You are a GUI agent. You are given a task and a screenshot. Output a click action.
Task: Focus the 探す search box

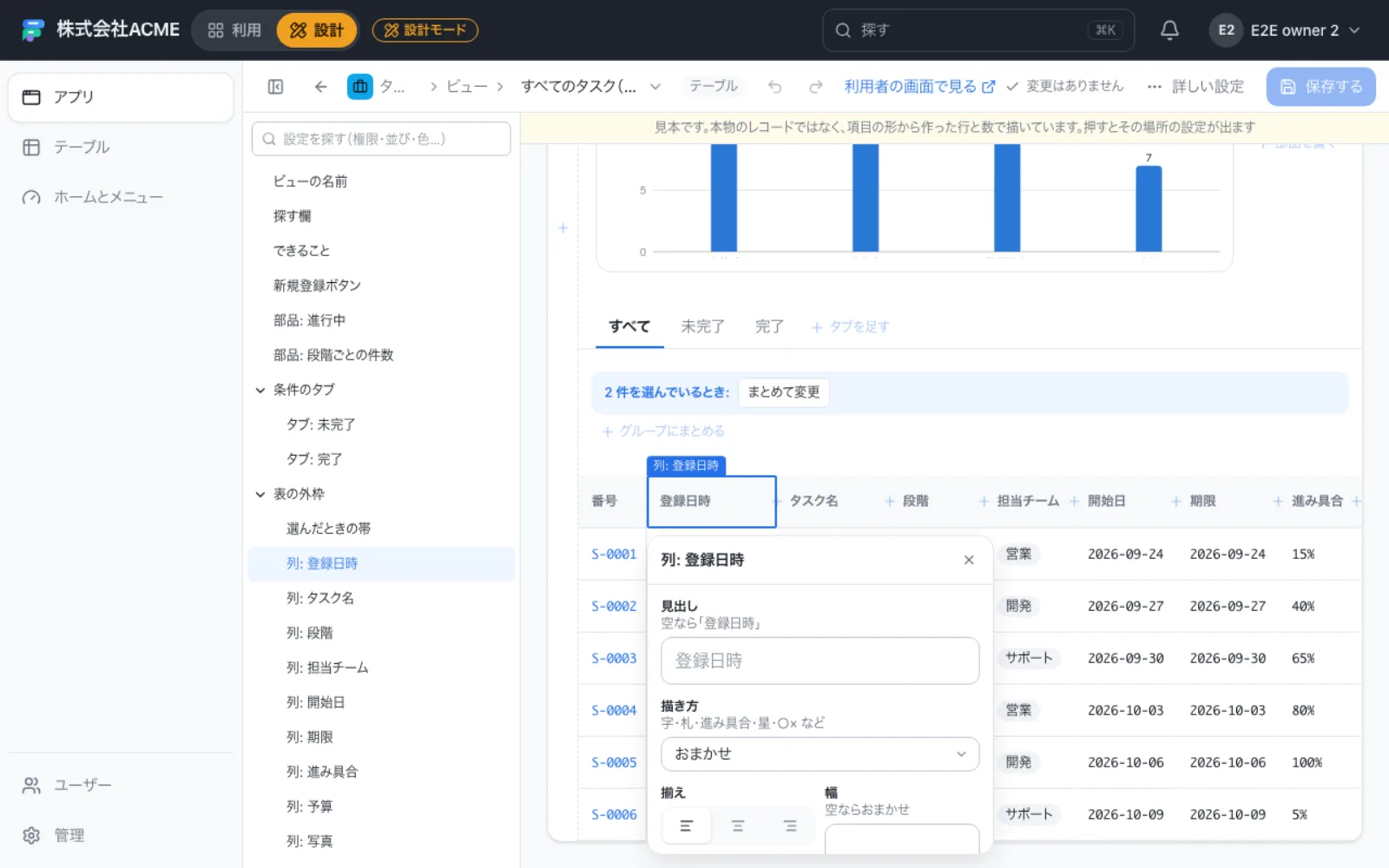pyautogui.click(x=978, y=30)
